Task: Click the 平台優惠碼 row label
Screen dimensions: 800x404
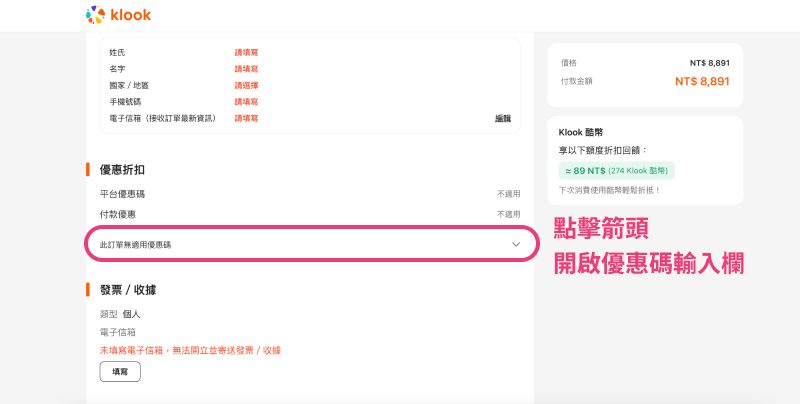Action: (x=122, y=194)
